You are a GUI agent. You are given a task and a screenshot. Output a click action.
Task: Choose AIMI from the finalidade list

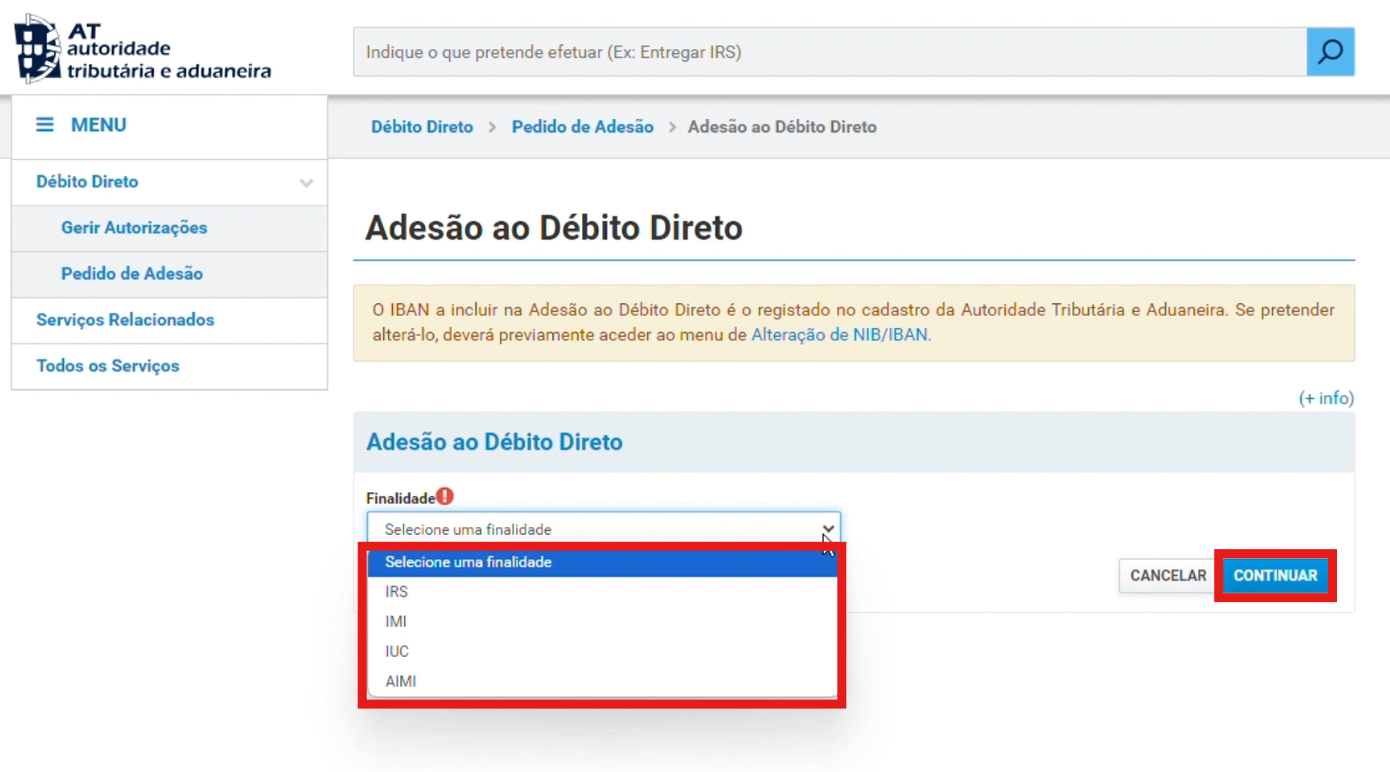[602, 682]
